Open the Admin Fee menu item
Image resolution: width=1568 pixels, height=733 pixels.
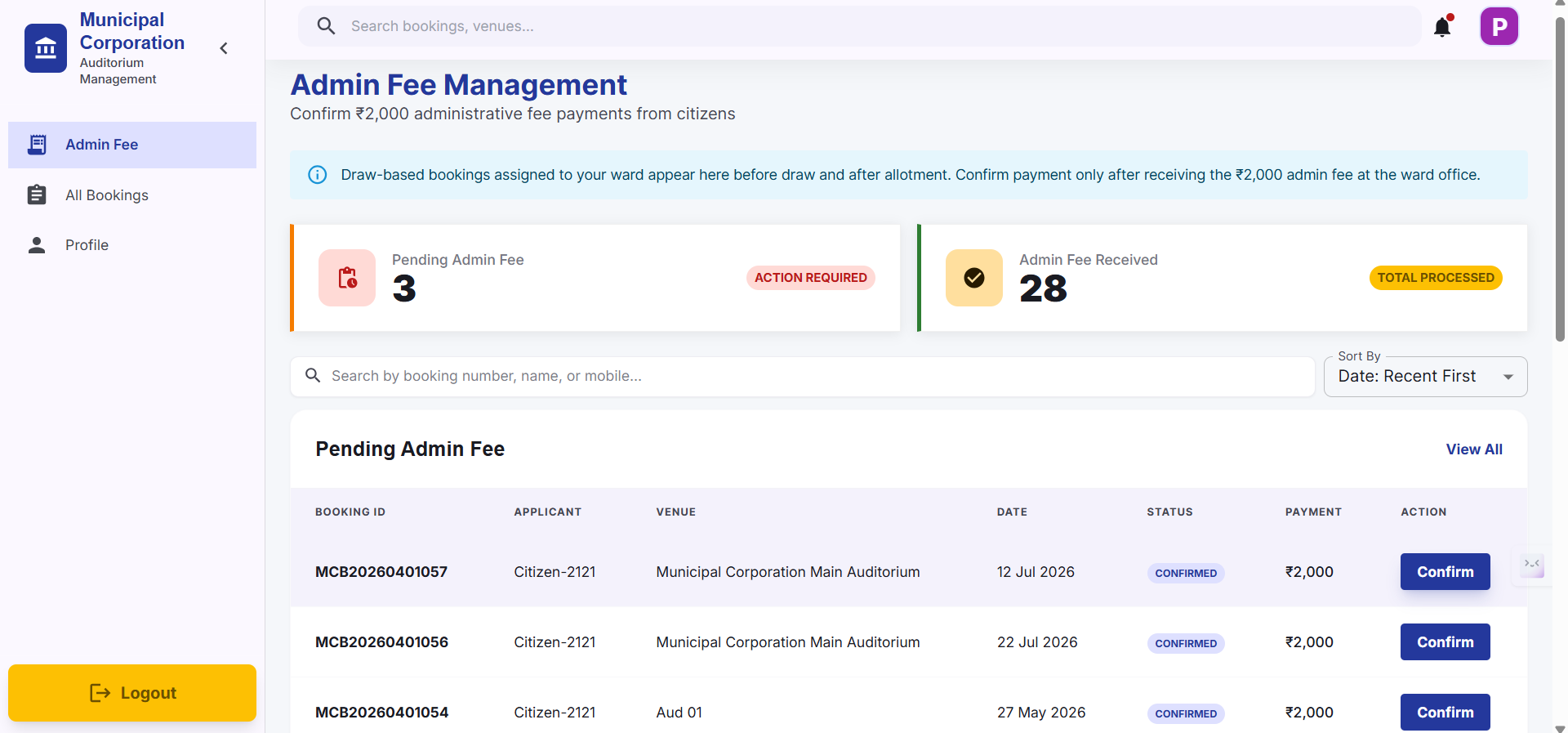coord(132,145)
